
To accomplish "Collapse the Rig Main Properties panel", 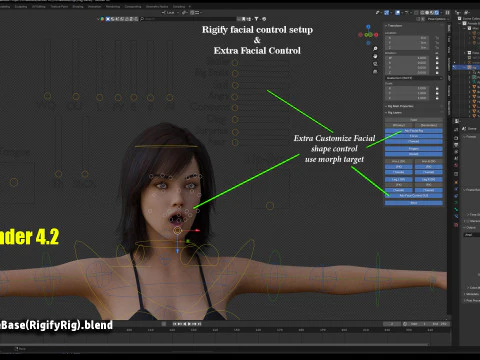I will click(399, 106).
